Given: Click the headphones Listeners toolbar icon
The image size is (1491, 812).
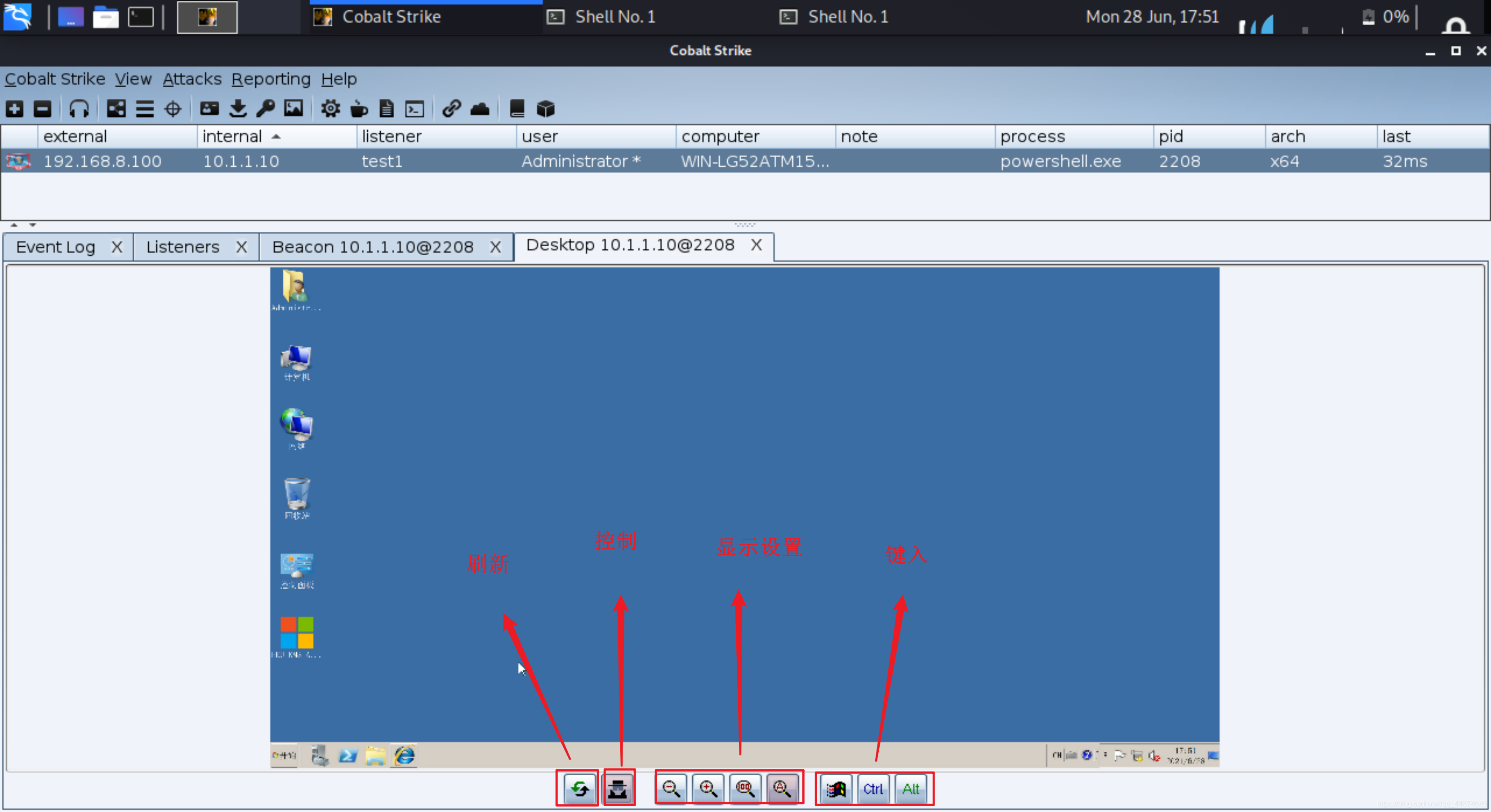Looking at the screenshot, I should pyautogui.click(x=79, y=108).
